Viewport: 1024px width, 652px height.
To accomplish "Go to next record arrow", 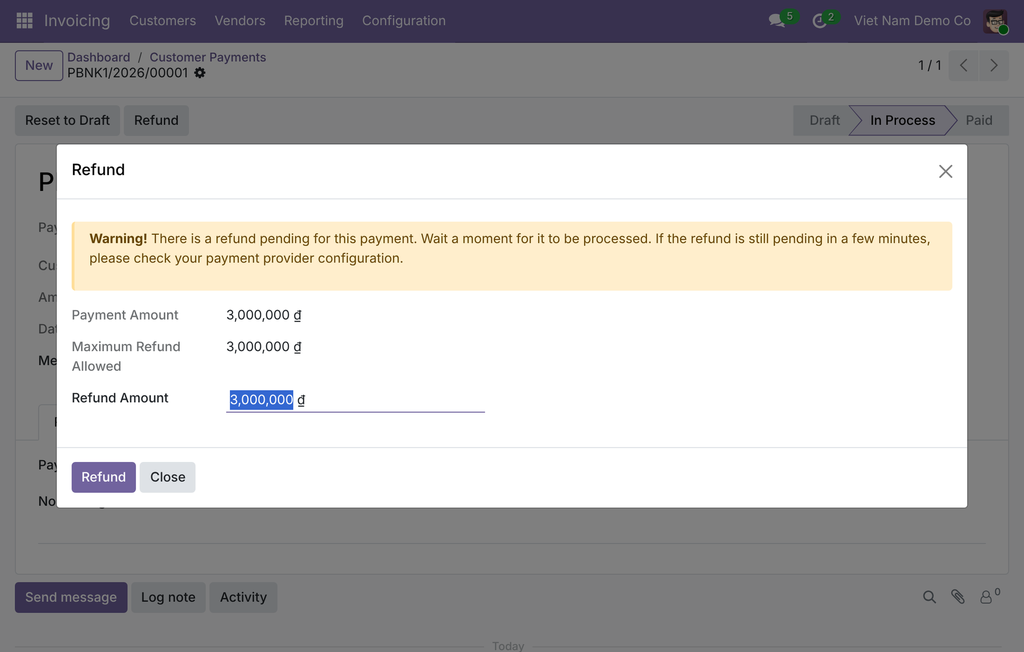I will pyautogui.click(x=993, y=65).
